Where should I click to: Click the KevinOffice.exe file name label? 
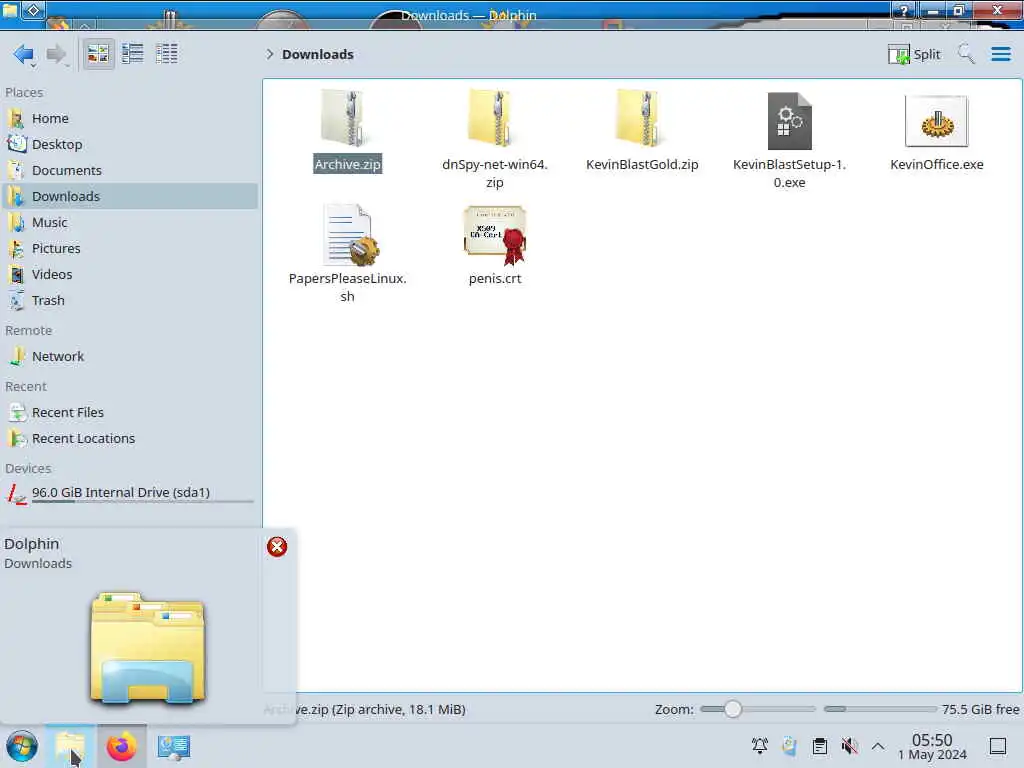[936, 165]
